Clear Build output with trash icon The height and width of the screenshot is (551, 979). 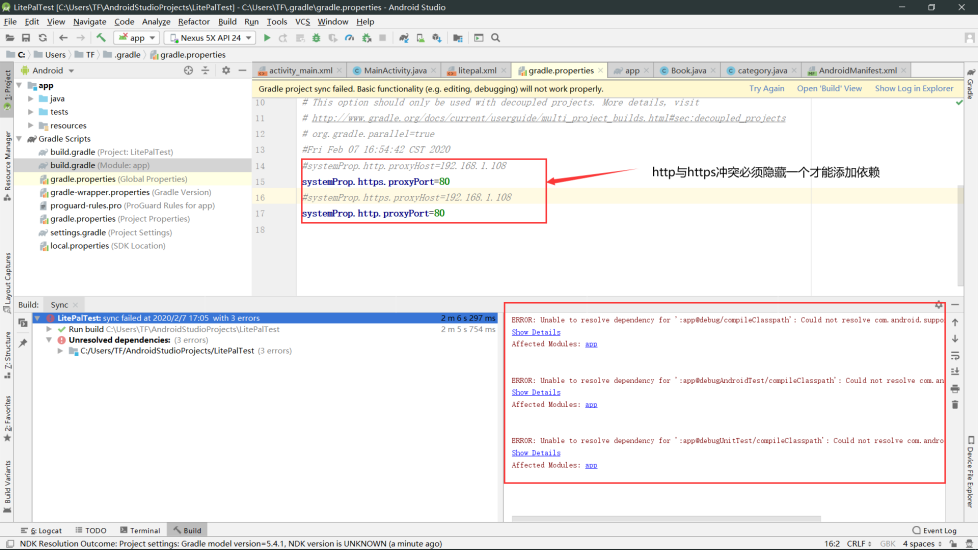coord(955,405)
